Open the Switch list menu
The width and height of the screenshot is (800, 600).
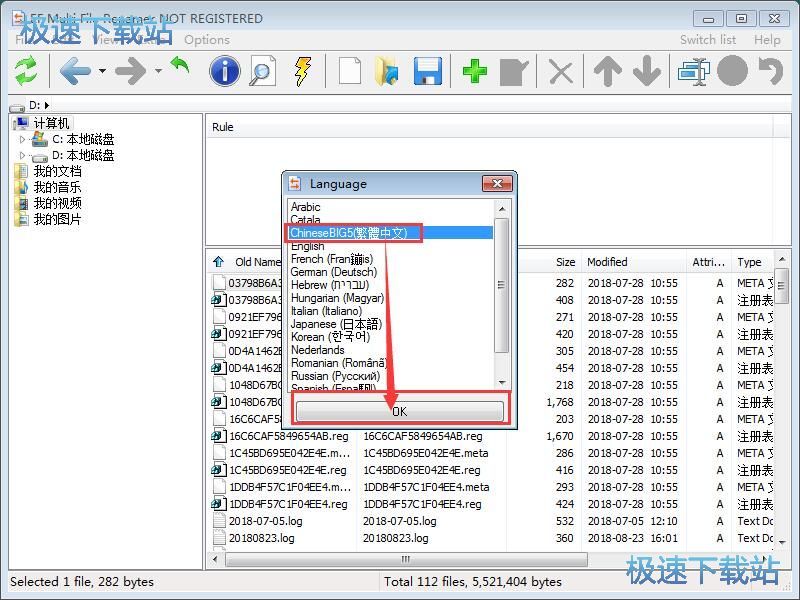click(x=708, y=40)
